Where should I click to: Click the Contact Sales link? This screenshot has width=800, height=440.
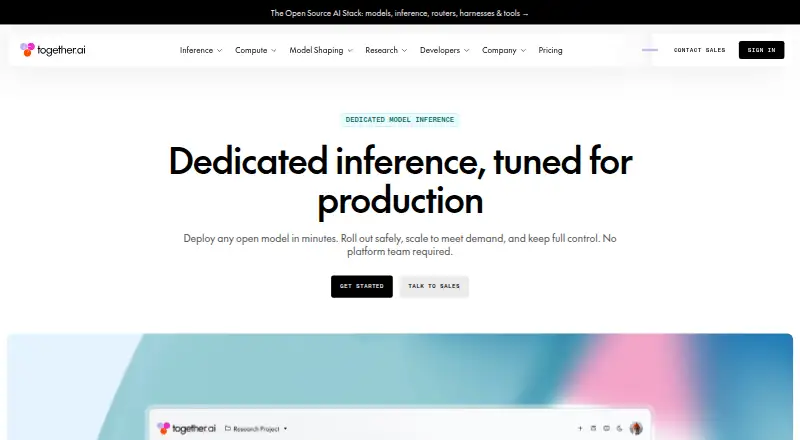tap(699, 50)
